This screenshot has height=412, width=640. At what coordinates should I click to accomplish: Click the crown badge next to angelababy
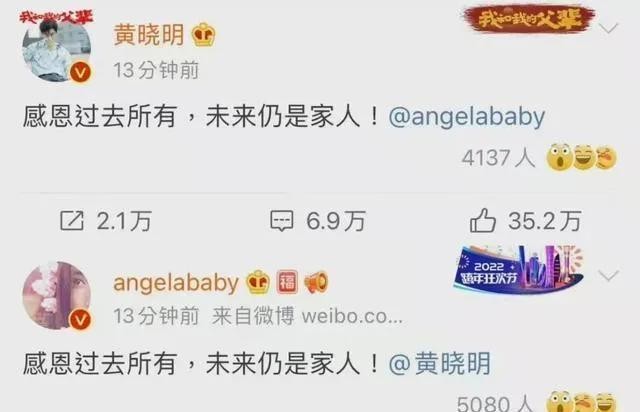pos(258,282)
